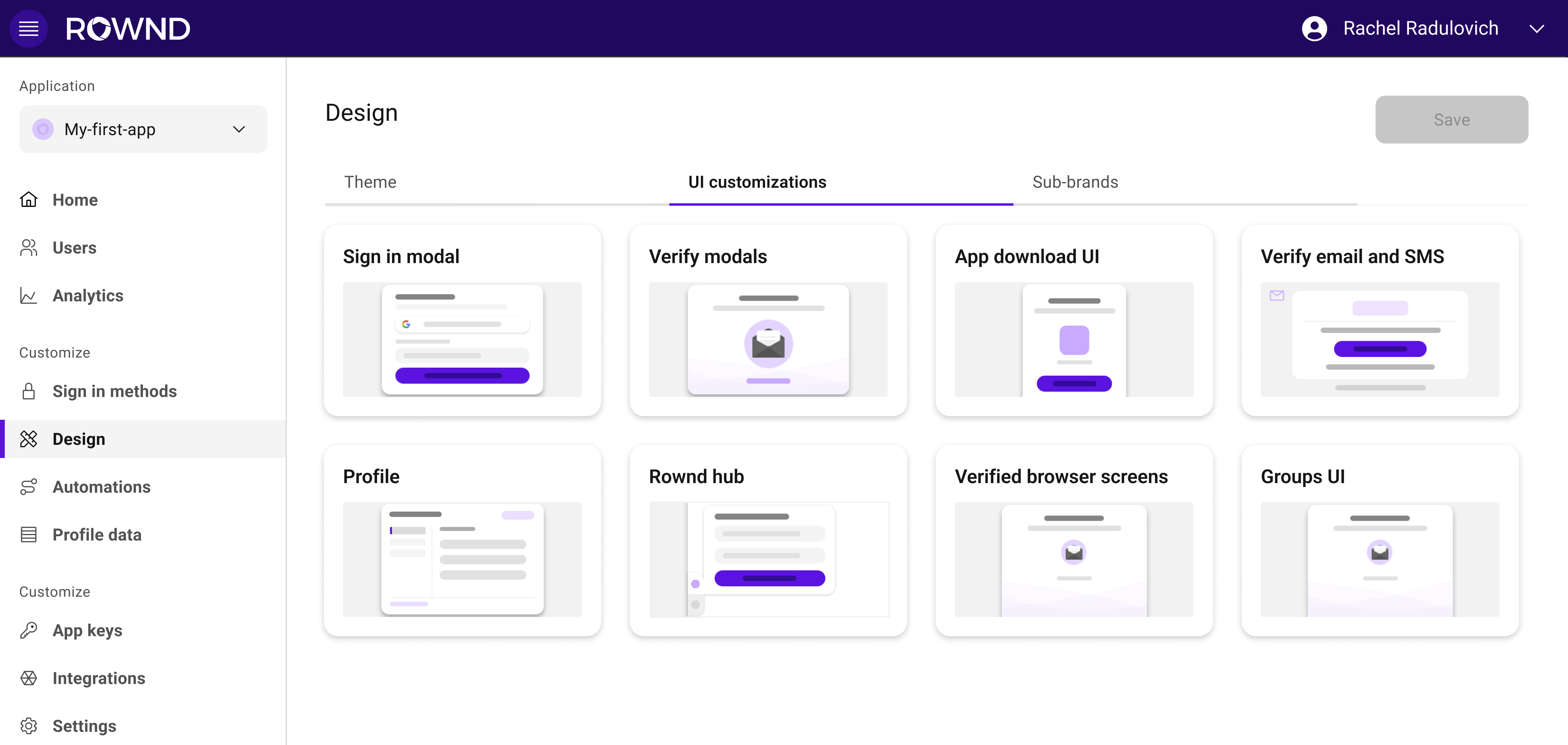The image size is (1568, 745).
Task: Click the Users people icon
Action: [29, 248]
